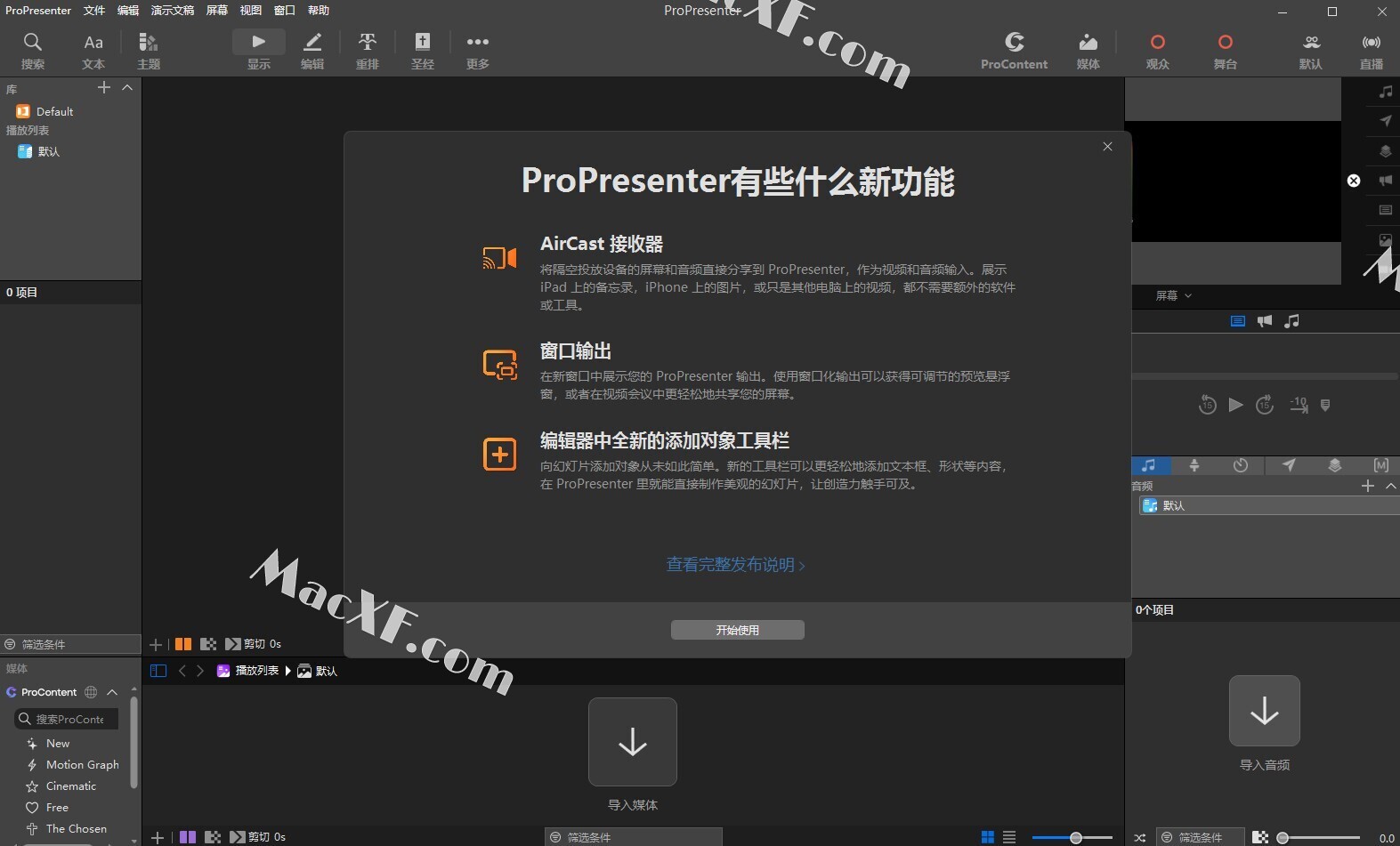Open the 默认 looks selector
The image size is (1400, 846).
pos(1311,51)
